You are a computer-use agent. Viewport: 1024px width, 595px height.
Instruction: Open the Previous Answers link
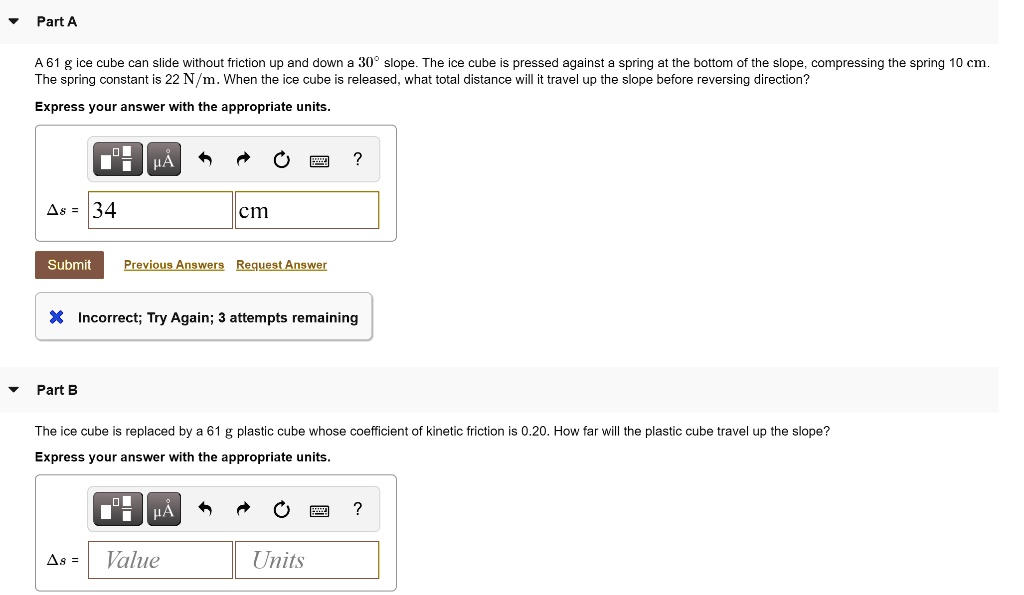point(174,265)
